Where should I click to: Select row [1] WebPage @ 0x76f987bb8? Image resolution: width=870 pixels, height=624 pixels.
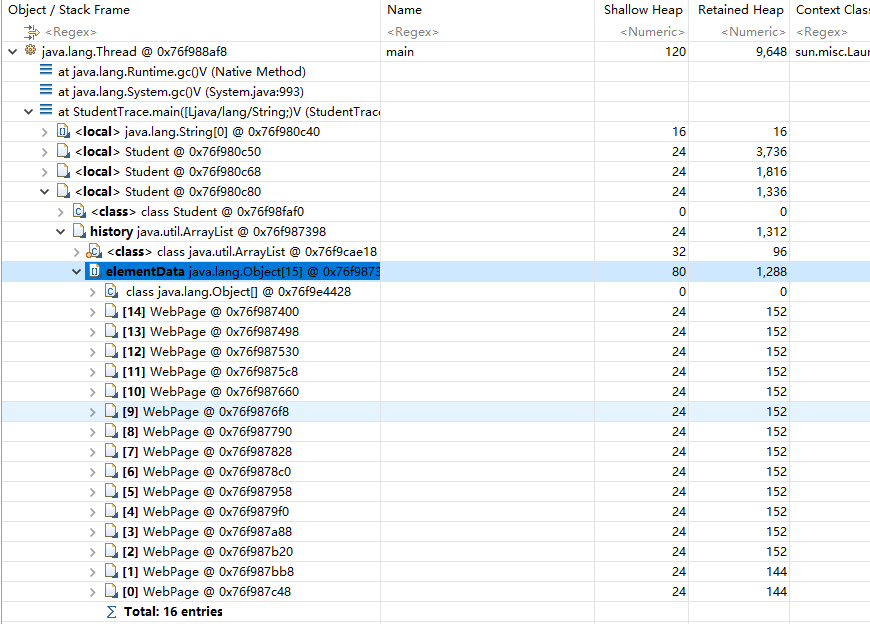tap(435, 571)
